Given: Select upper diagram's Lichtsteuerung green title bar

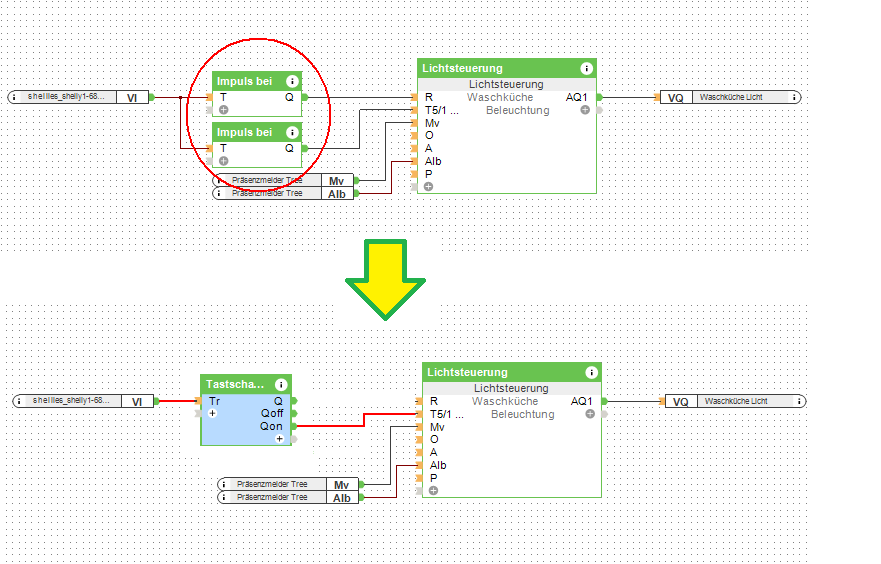Looking at the screenshot, I should 507,69.
